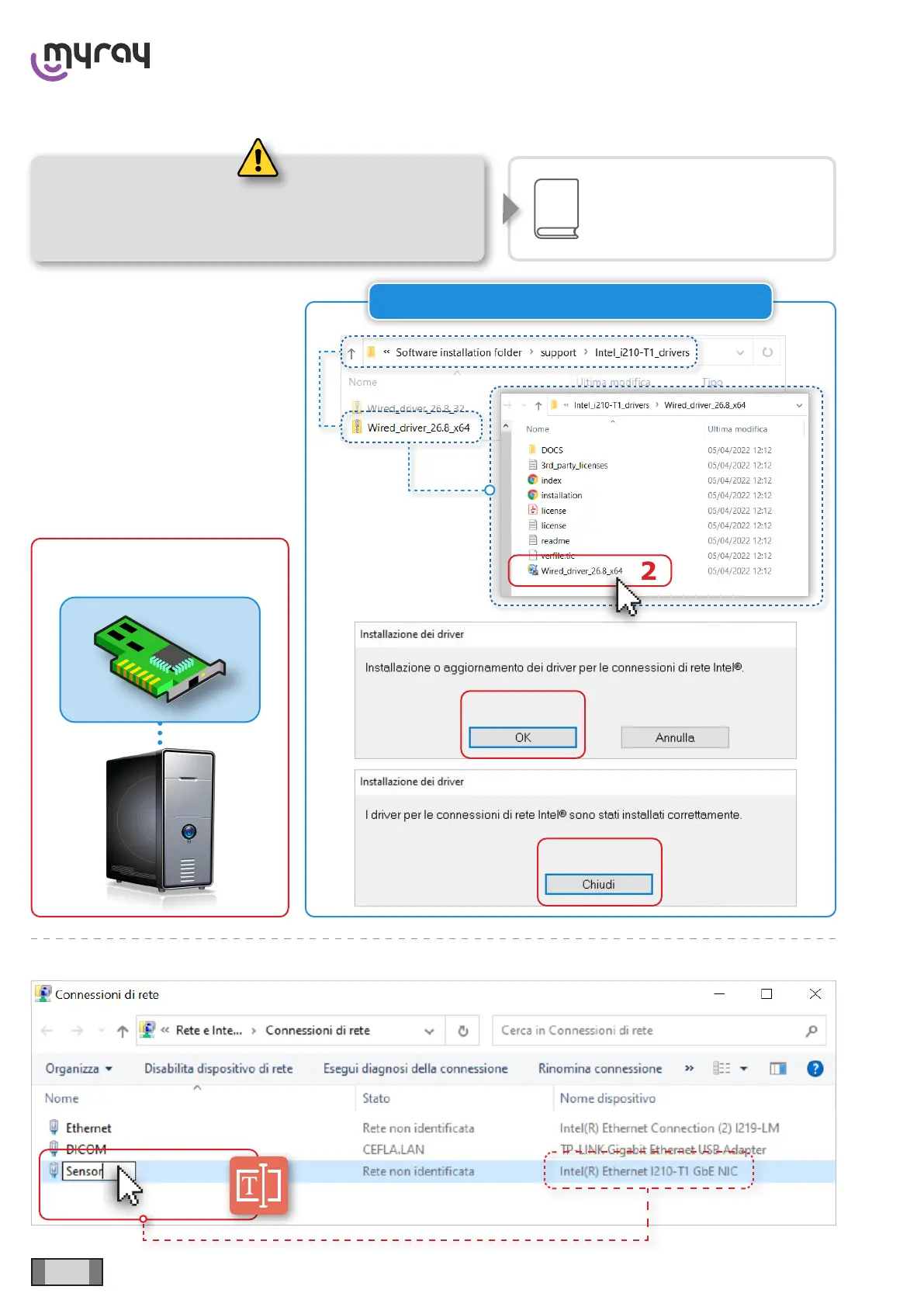This screenshot has height=1307, width=924.
Task: Click the DOCS folder icon
Action: pyautogui.click(x=532, y=449)
